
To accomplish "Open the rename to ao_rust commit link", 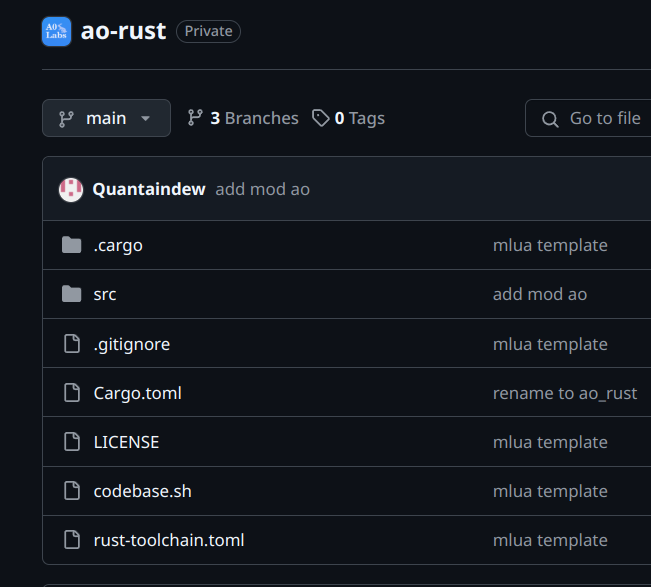I will point(565,393).
